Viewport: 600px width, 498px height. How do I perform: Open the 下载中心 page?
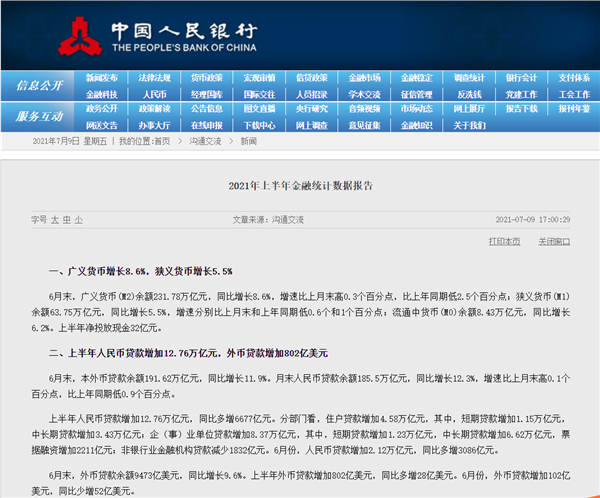pyautogui.click(x=259, y=125)
